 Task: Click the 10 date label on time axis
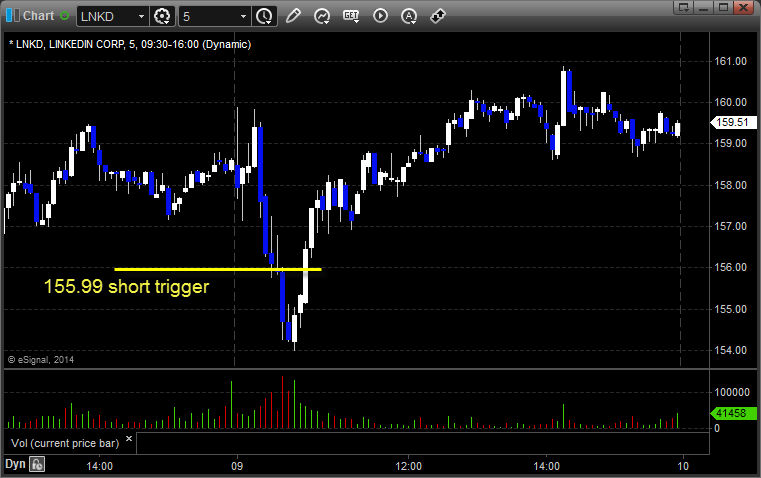pos(683,466)
